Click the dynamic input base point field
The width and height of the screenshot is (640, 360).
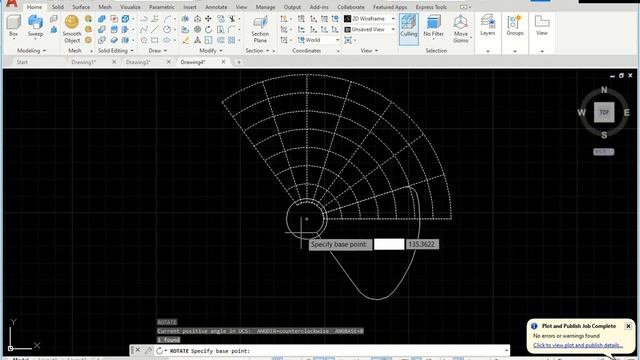pyautogui.click(x=389, y=244)
